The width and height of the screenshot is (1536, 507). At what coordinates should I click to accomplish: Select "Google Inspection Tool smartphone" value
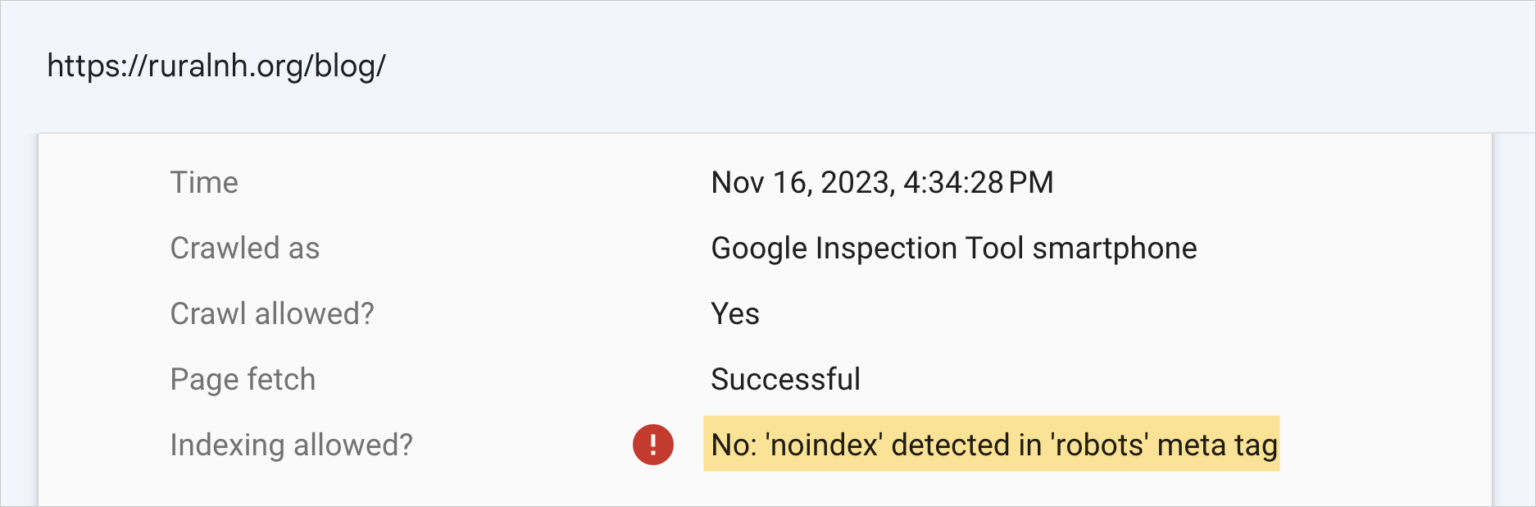(x=954, y=248)
